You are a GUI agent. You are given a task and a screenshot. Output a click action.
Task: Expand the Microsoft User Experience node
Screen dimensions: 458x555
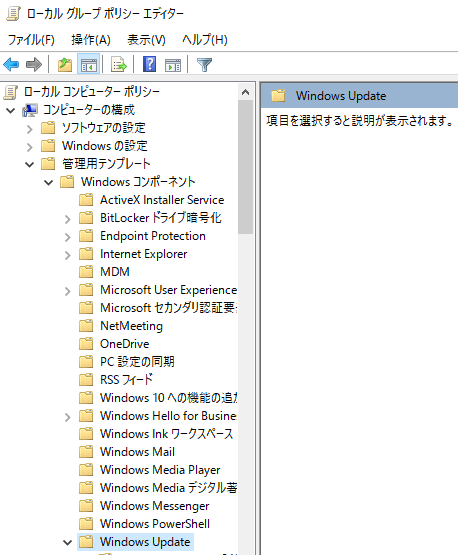68,291
